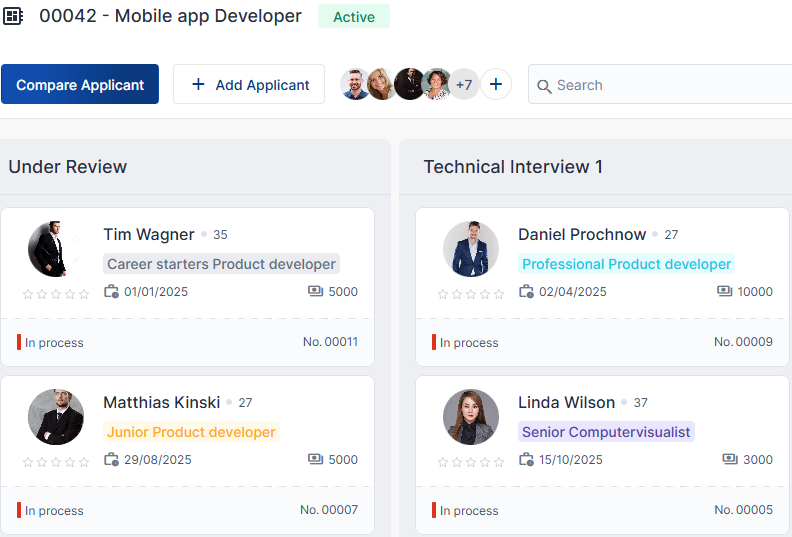Click salary icon on Tim Wagner's card
Viewport: 792px width, 537px height.
tap(315, 292)
